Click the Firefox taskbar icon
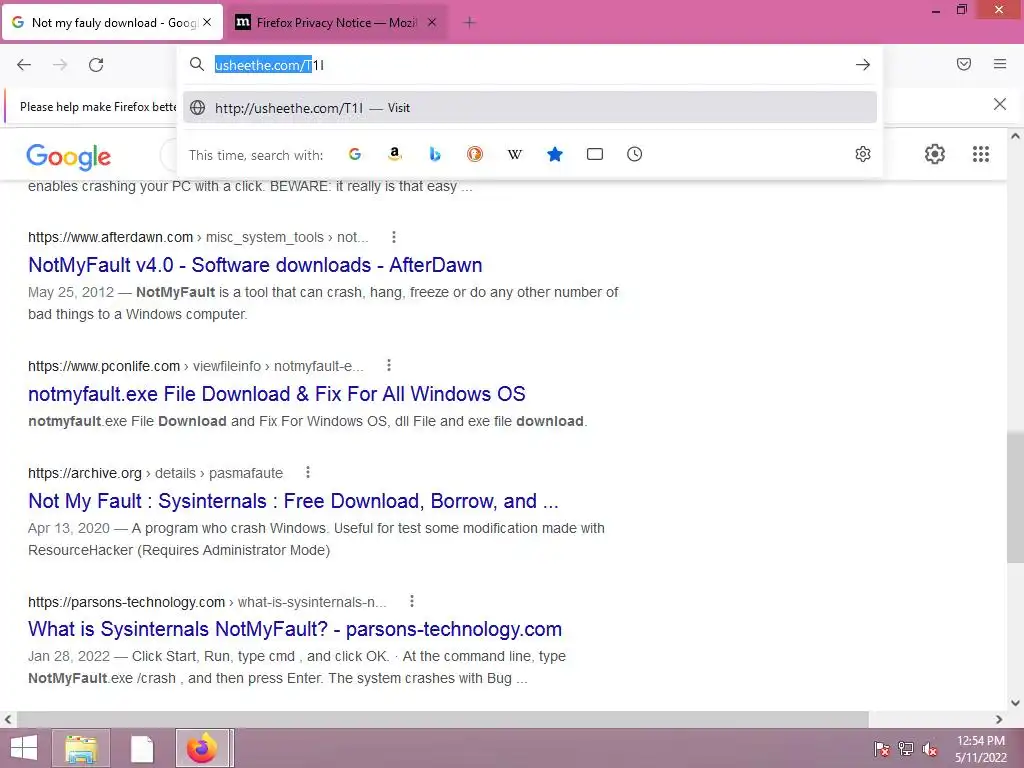This screenshot has height=768, width=1024. [202, 748]
